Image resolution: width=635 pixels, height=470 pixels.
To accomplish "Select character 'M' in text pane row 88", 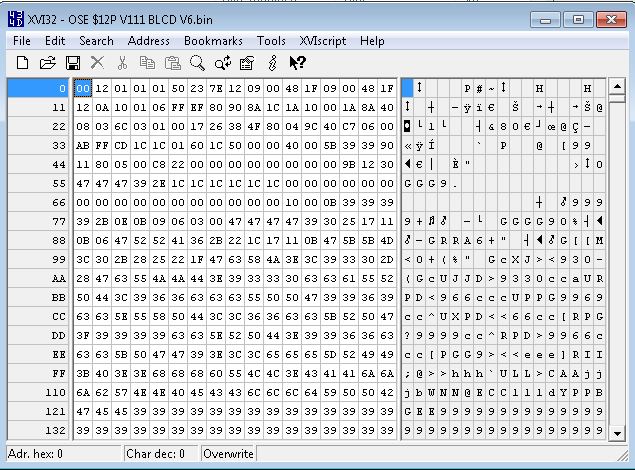I will point(599,240).
